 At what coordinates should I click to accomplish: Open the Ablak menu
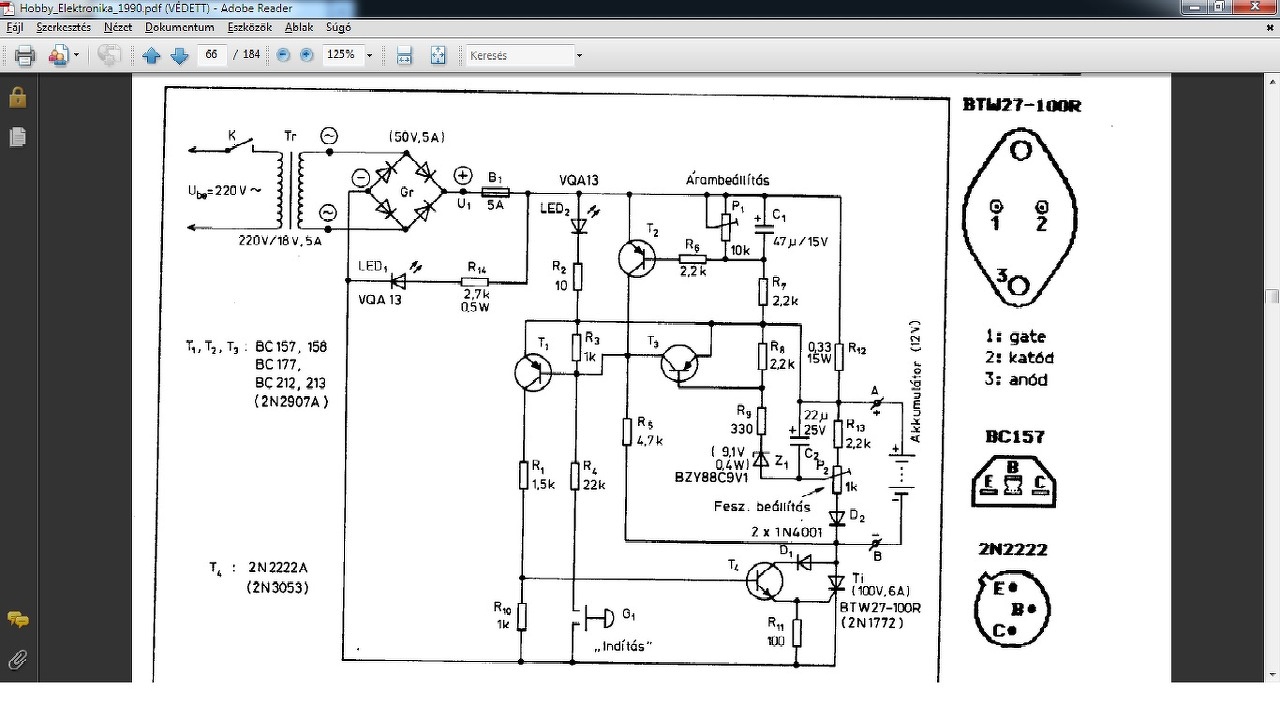click(299, 27)
